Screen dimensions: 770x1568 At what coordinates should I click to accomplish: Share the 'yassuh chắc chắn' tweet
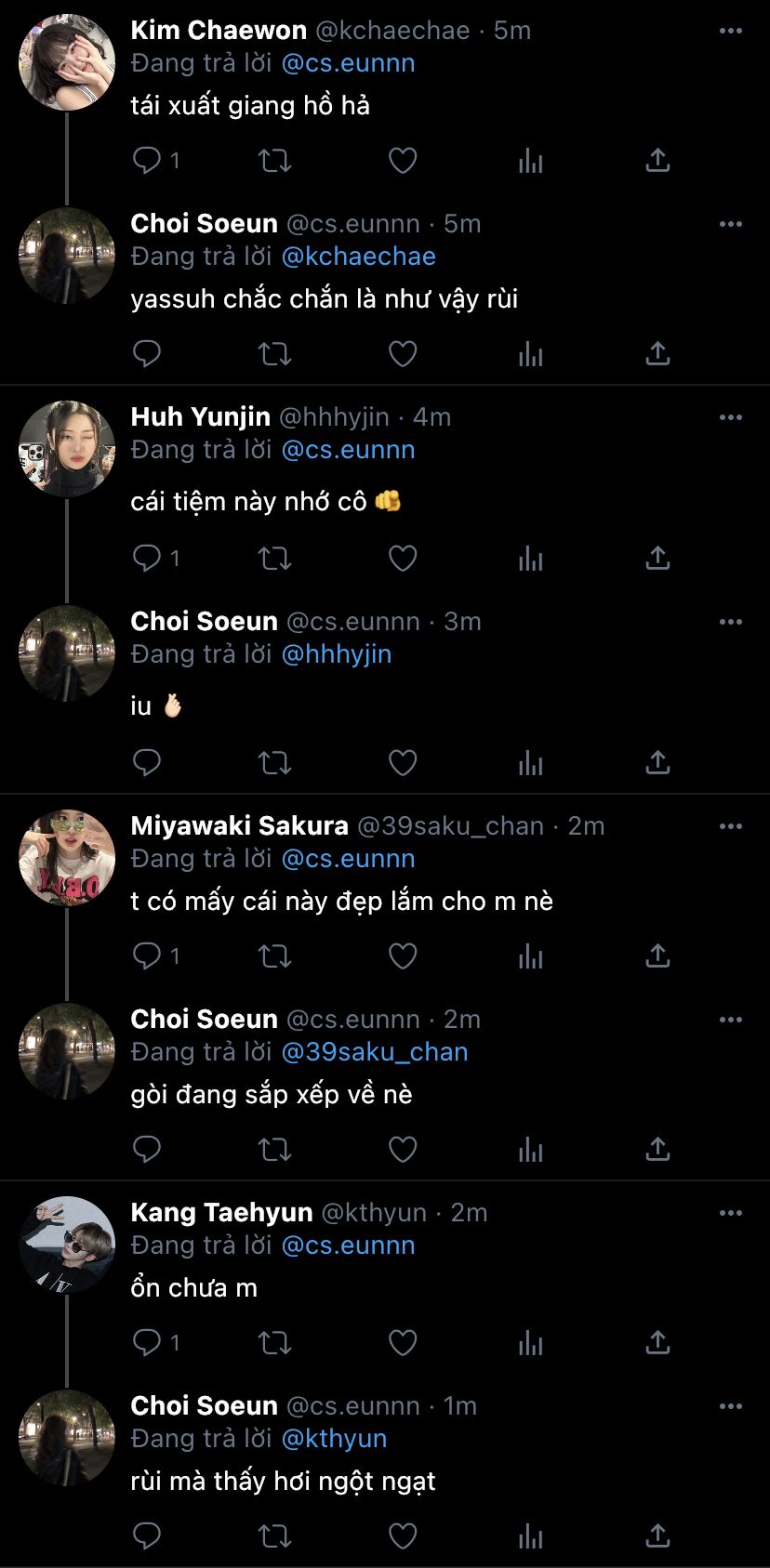[657, 354]
